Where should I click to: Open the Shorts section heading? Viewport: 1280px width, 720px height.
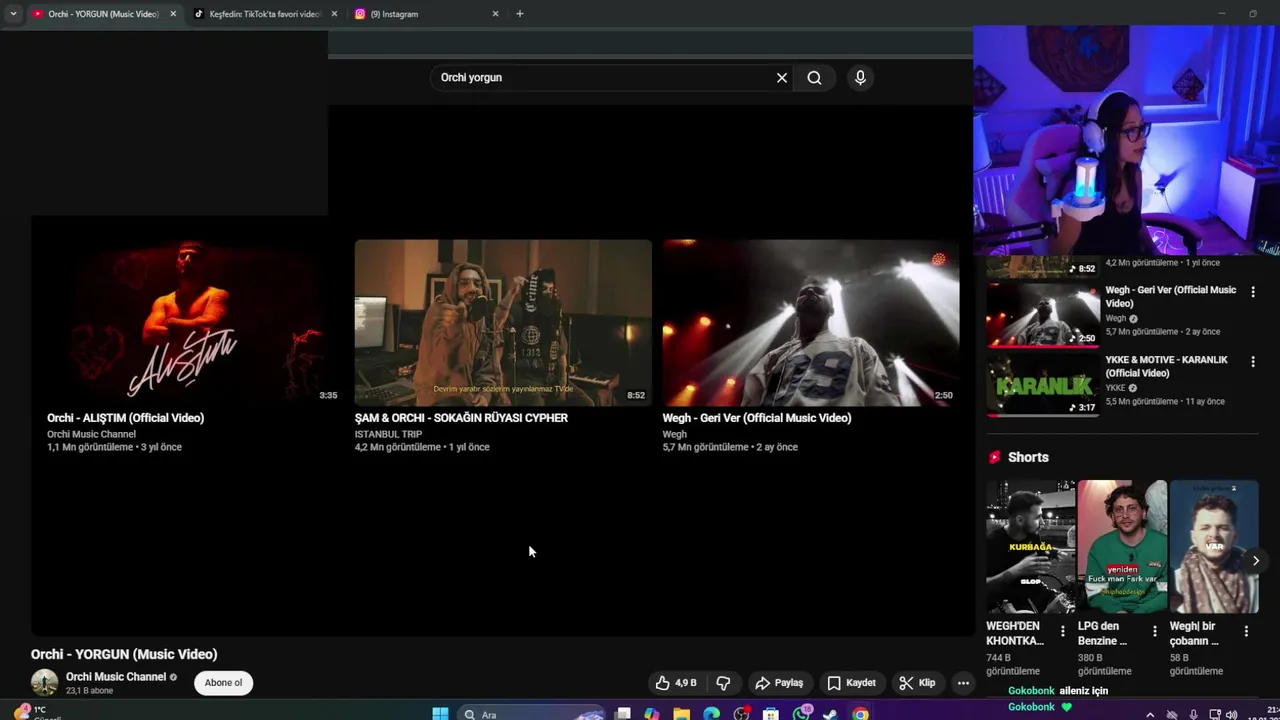point(1028,457)
